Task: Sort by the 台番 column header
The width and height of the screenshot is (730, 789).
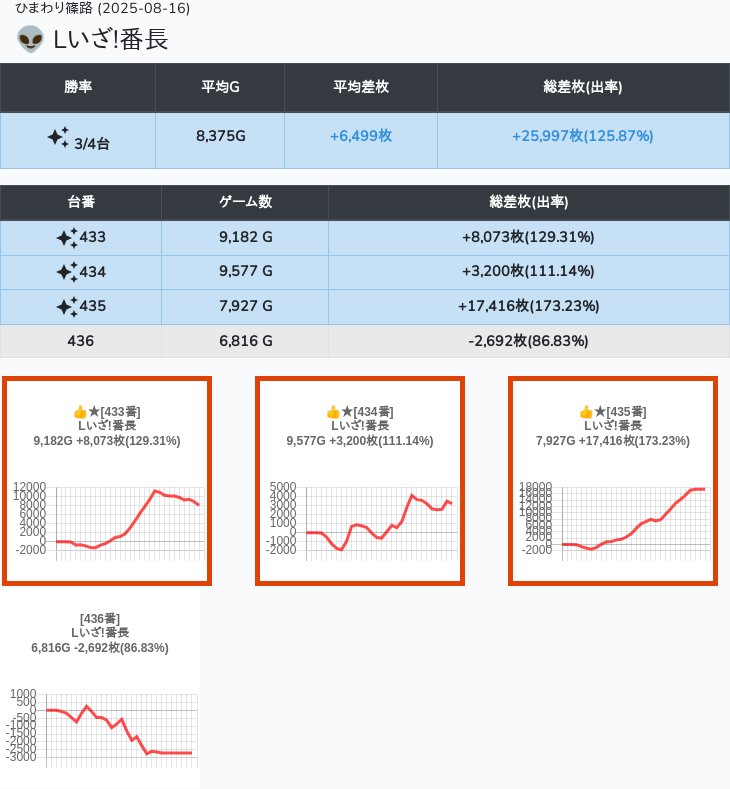Action: pyautogui.click(x=81, y=202)
